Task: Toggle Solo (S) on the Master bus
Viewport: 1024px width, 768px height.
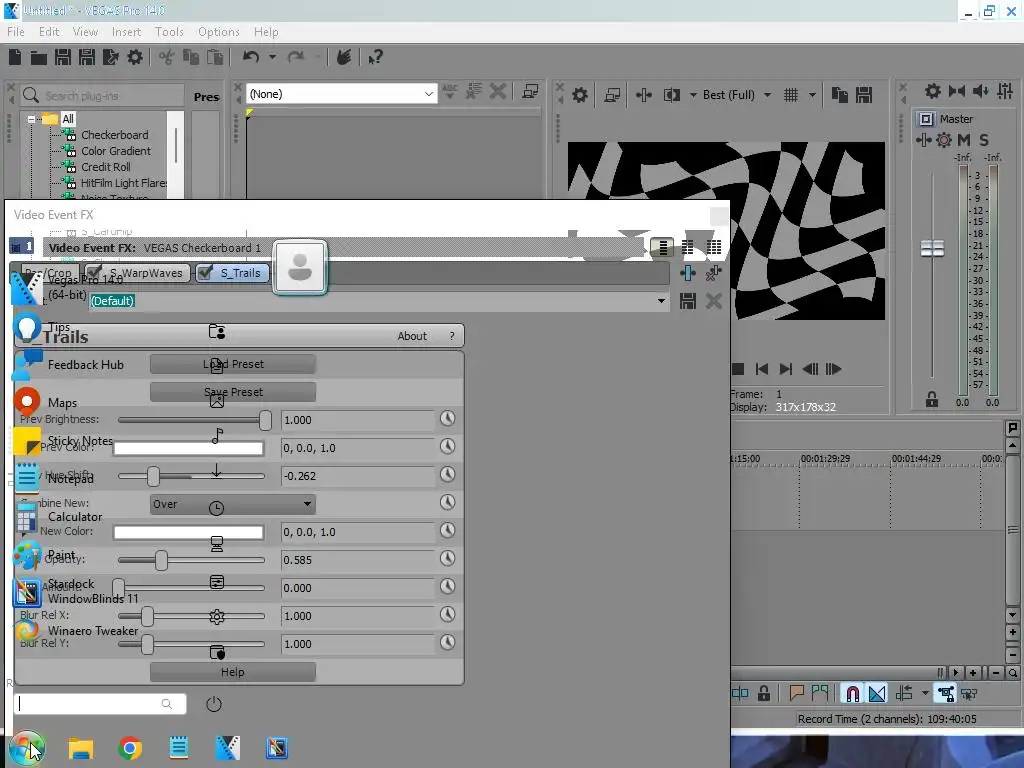Action: tap(984, 140)
